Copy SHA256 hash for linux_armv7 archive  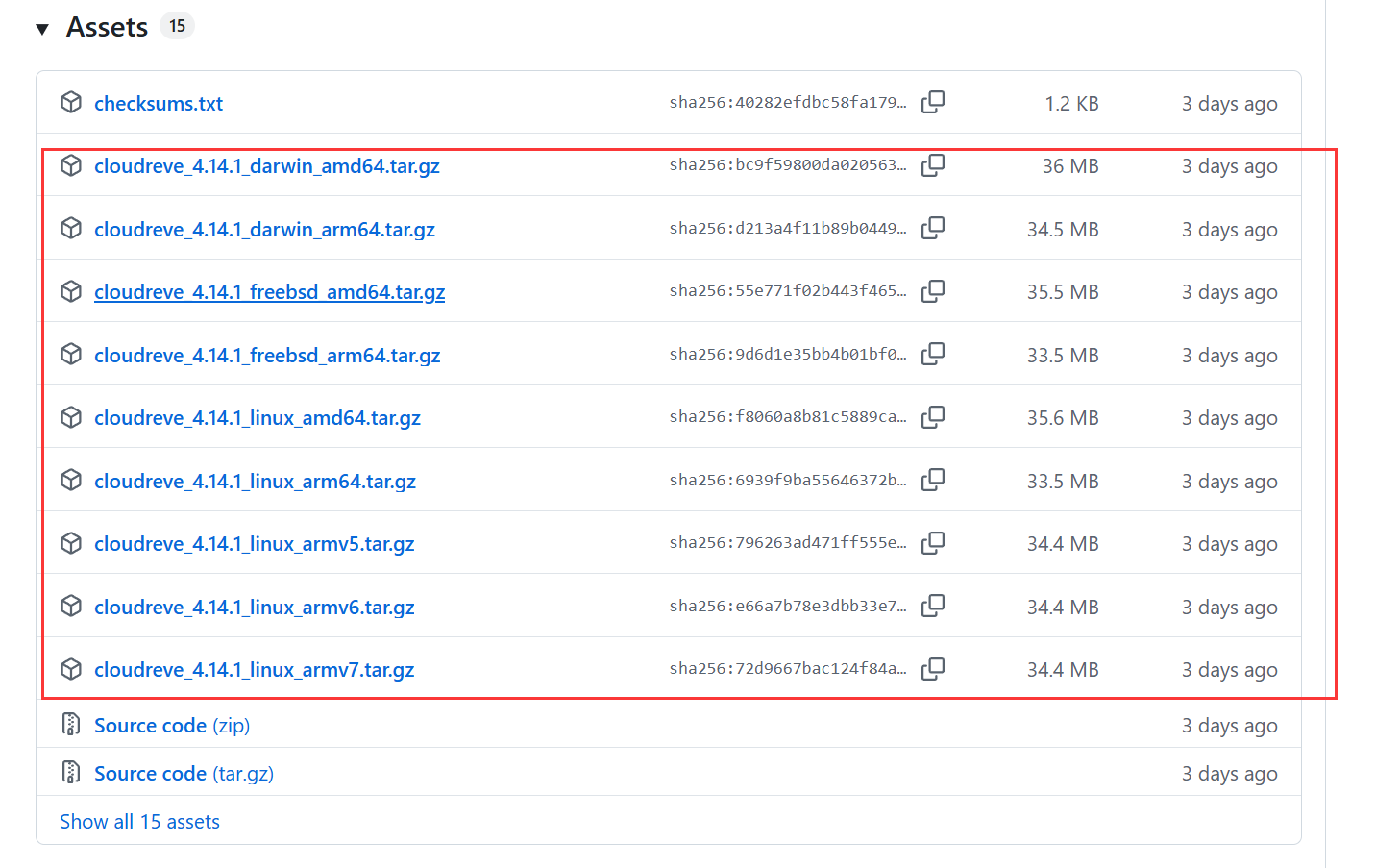tap(932, 669)
